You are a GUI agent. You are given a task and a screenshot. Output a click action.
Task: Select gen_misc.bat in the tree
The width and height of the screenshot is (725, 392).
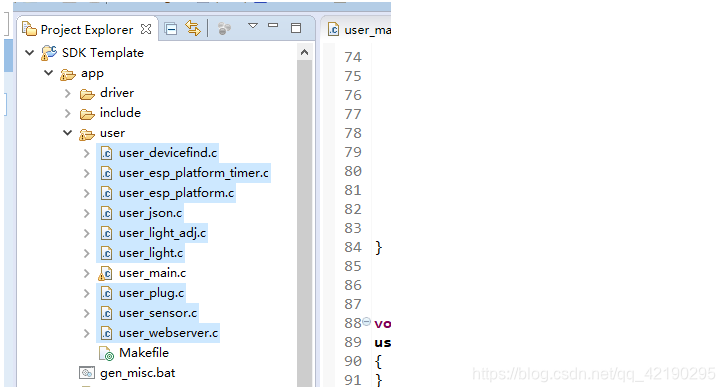point(137,373)
